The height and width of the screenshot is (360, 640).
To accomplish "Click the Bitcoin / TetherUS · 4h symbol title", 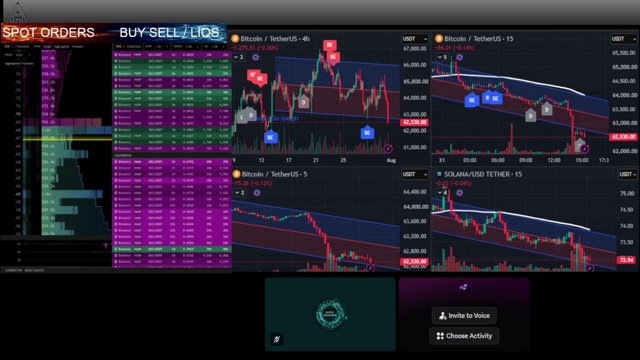I will point(275,39).
